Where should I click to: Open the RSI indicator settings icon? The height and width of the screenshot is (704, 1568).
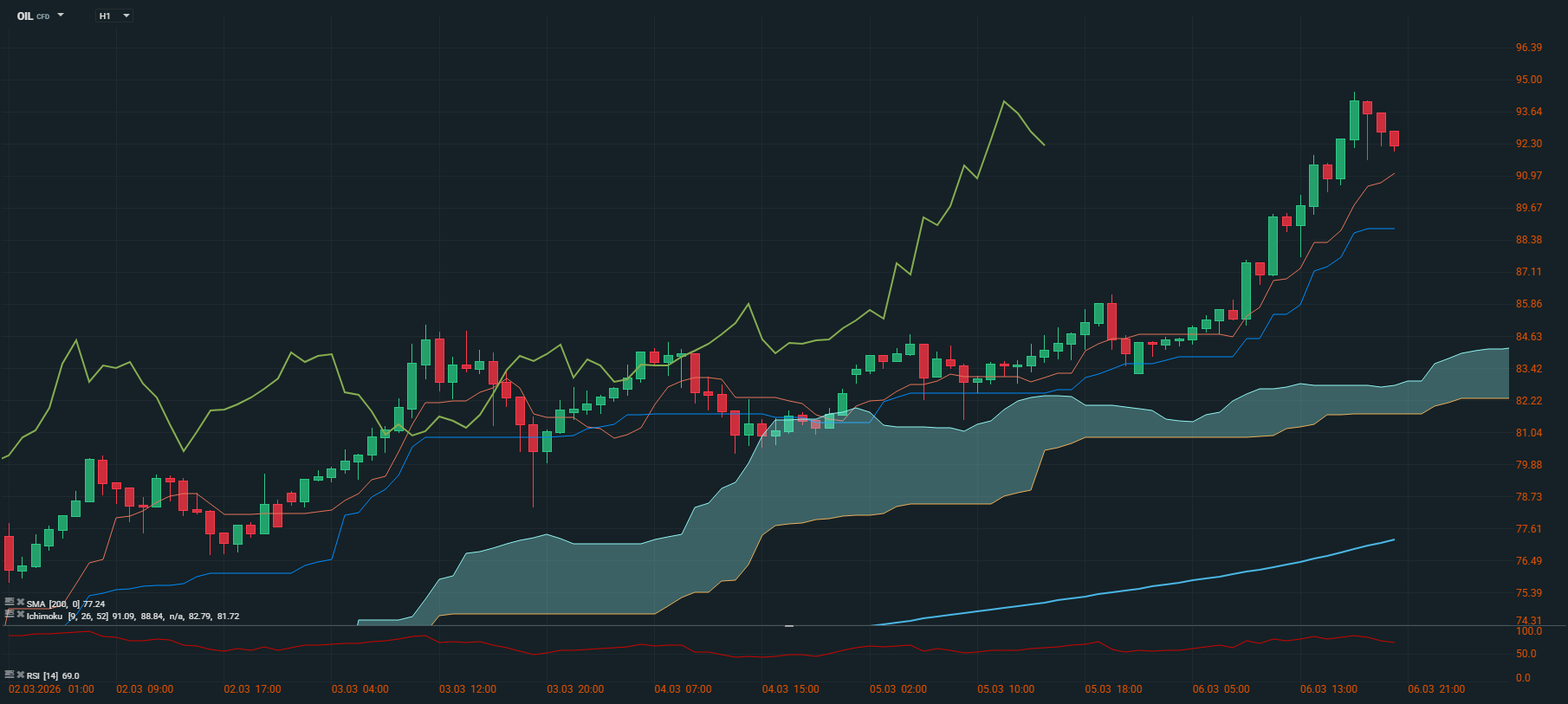point(10,674)
